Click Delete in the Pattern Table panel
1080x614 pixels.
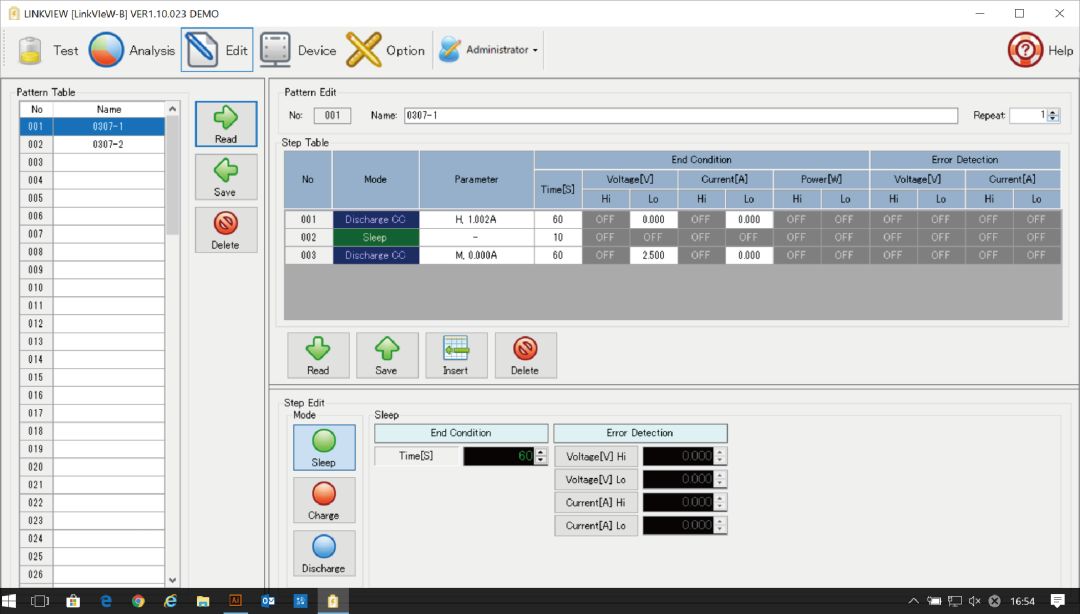[226, 230]
